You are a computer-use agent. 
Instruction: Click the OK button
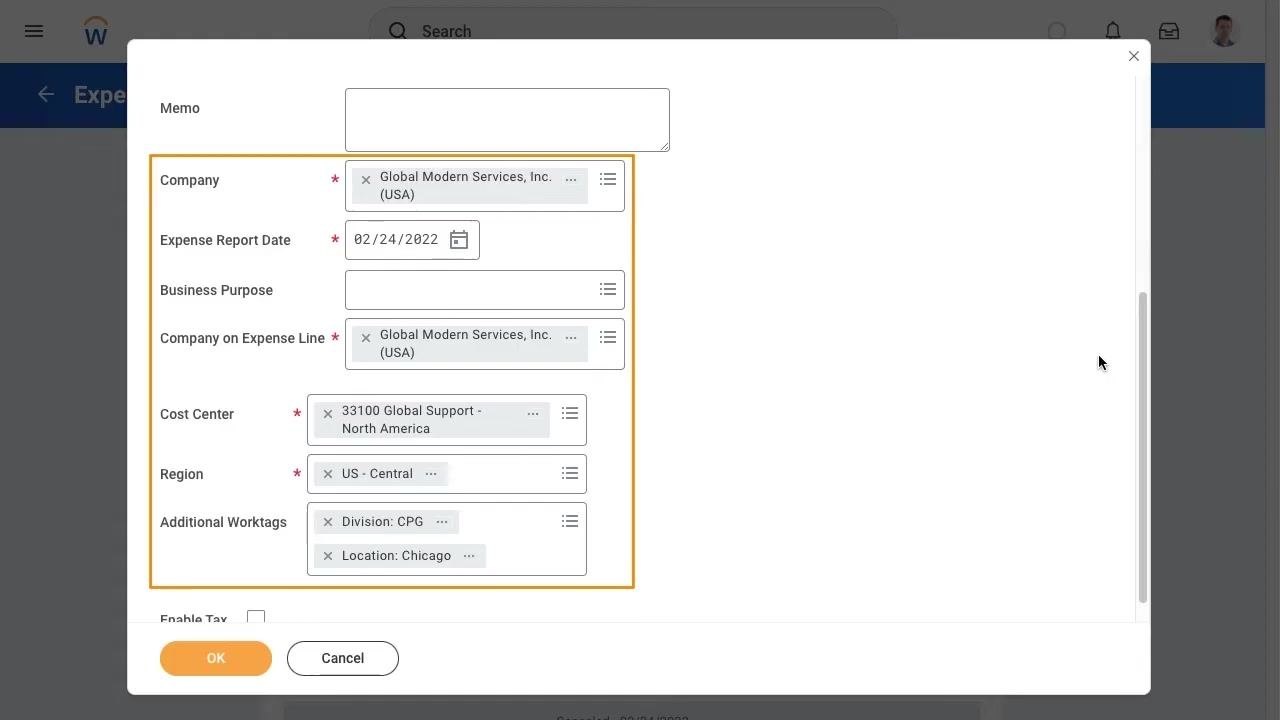pyautogui.click(x=216, y=658)
